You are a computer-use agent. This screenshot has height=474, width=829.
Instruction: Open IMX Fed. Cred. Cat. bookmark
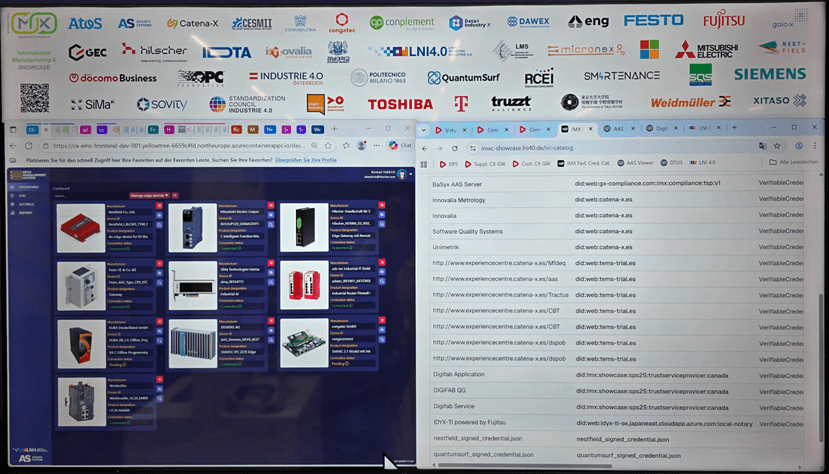click(583, 163)
